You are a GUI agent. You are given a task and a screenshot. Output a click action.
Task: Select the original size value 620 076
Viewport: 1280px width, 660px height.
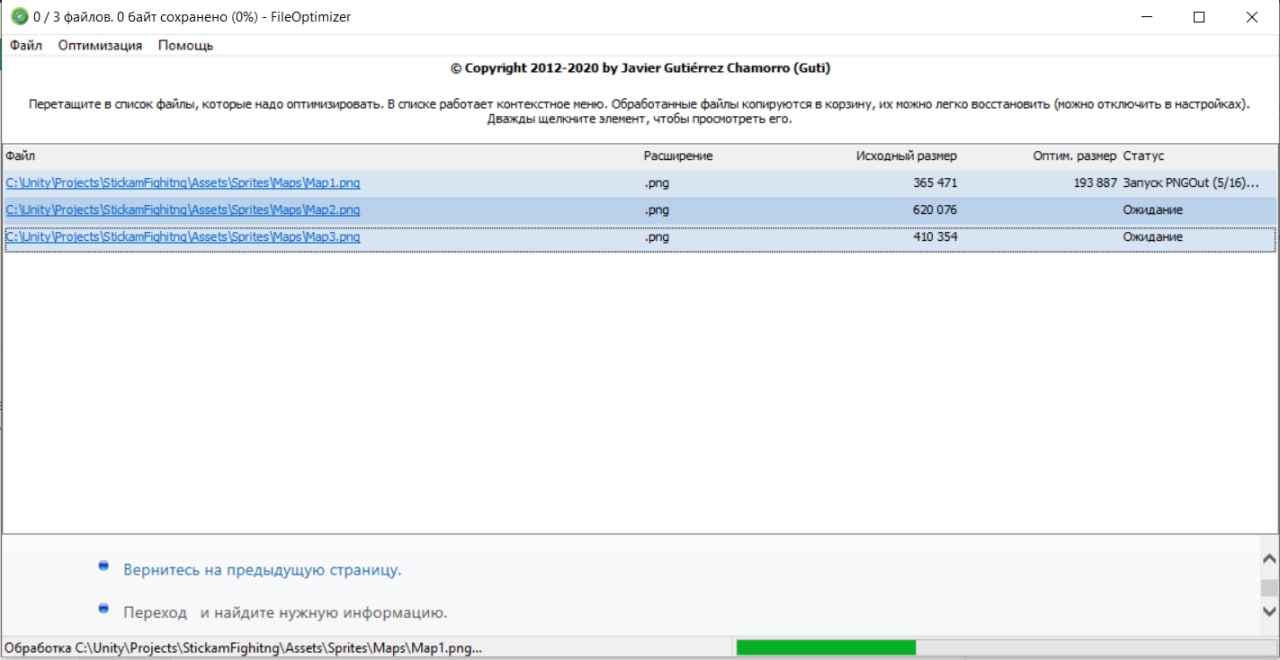(935, 210)
